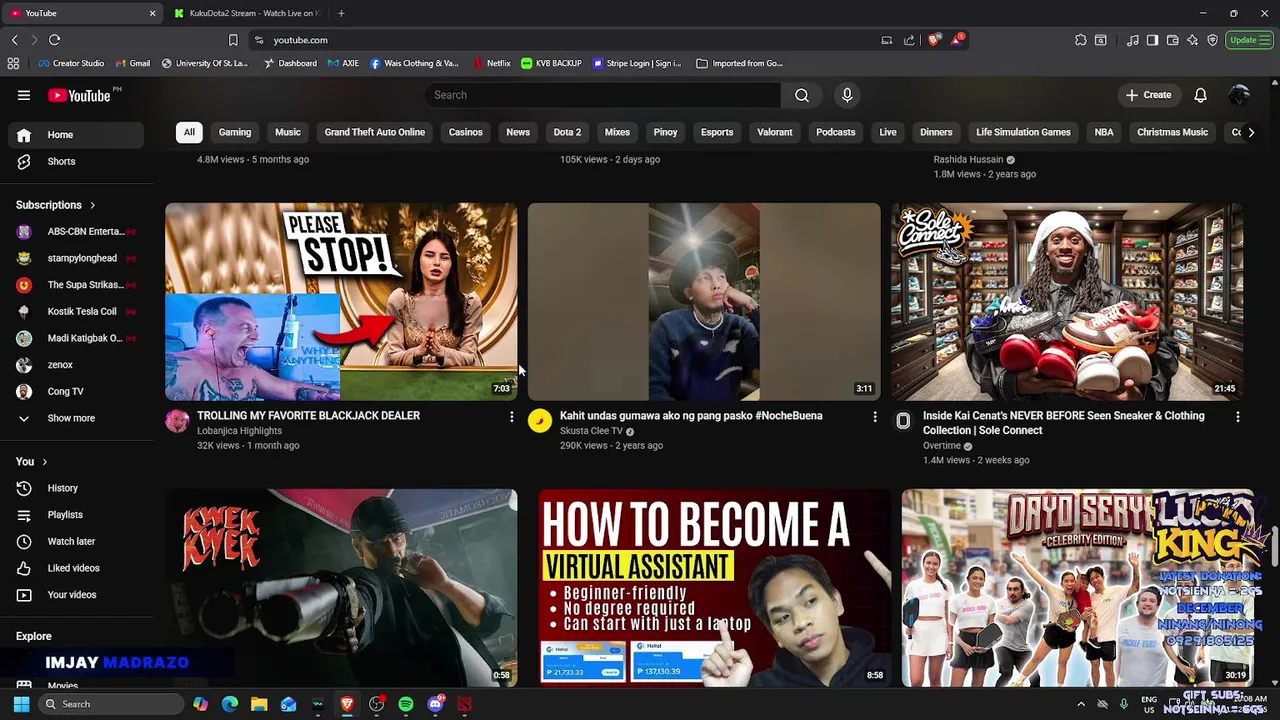1280x720 pixels.
Task: Open the Netflix bookmark
Action: (x=491, y=63)
